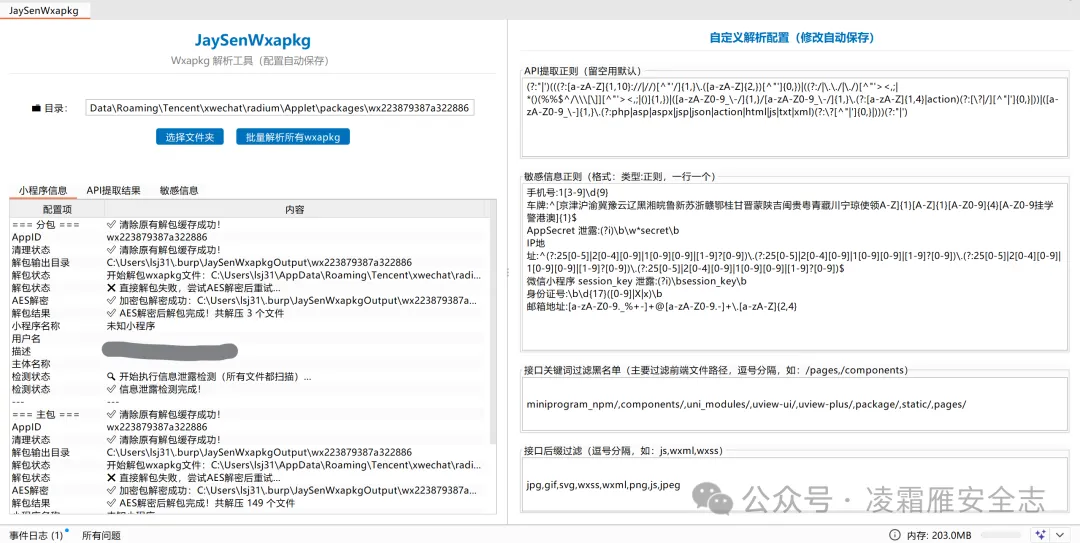Viewport: 1080px width, 543px height.
Task: Focus the 目录 path input field
Action: click(280, 107)
